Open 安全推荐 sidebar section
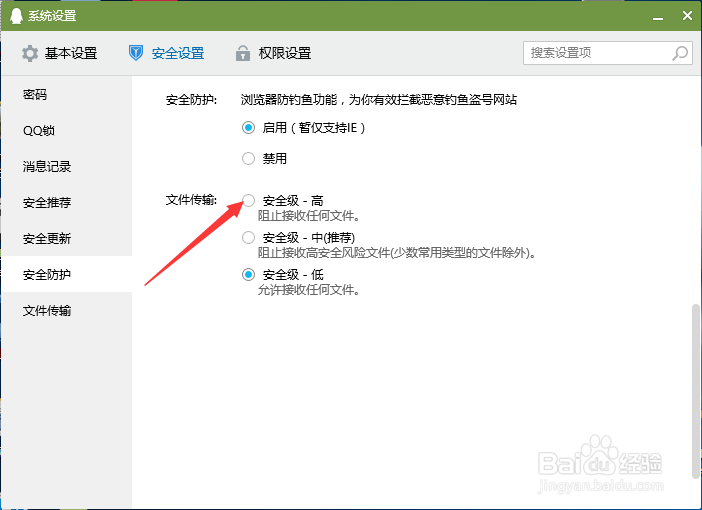This screenshot has height=510, width=702. coord(66,202)
